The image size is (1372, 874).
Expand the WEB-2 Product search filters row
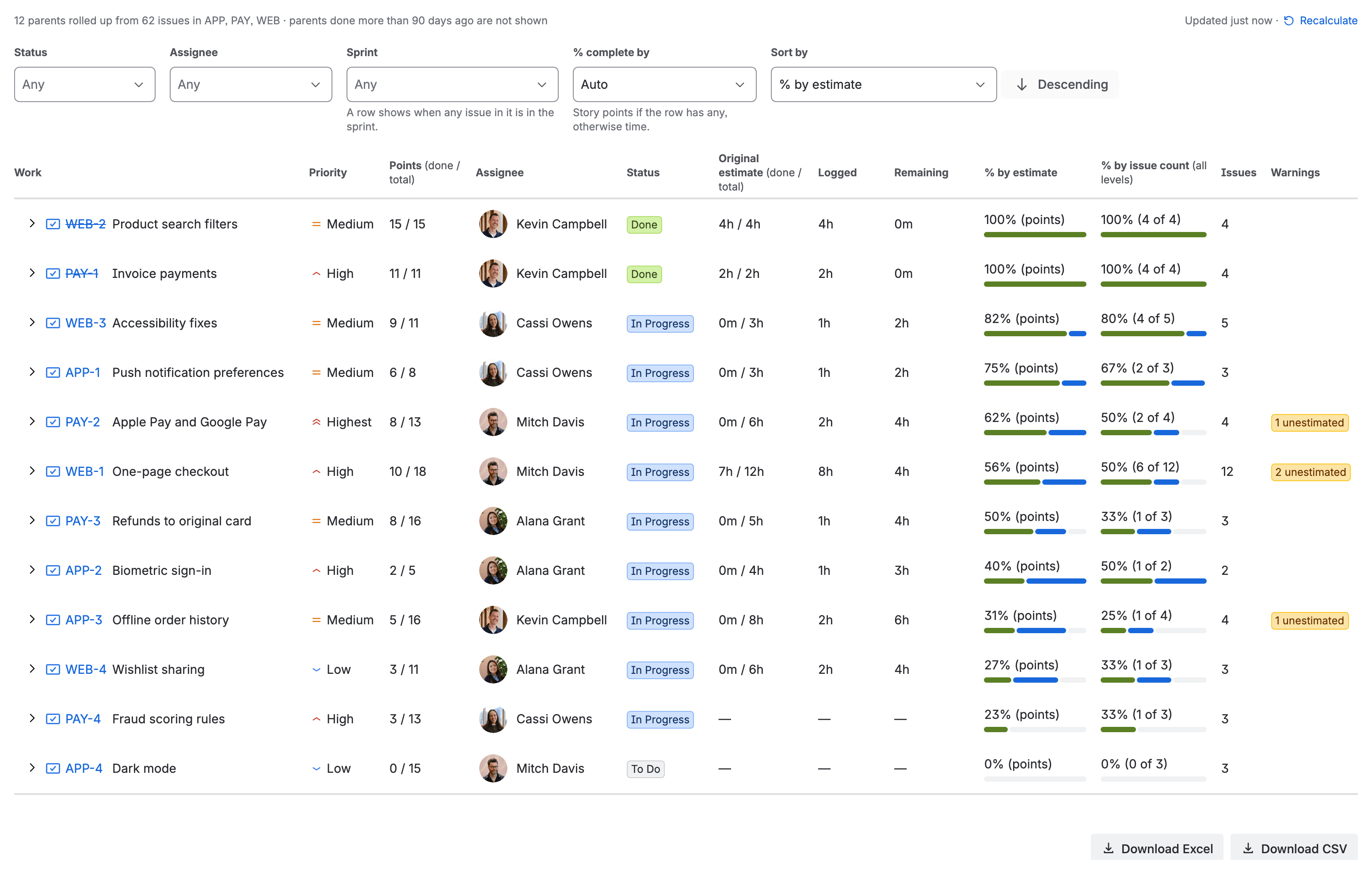click(32, 223)
